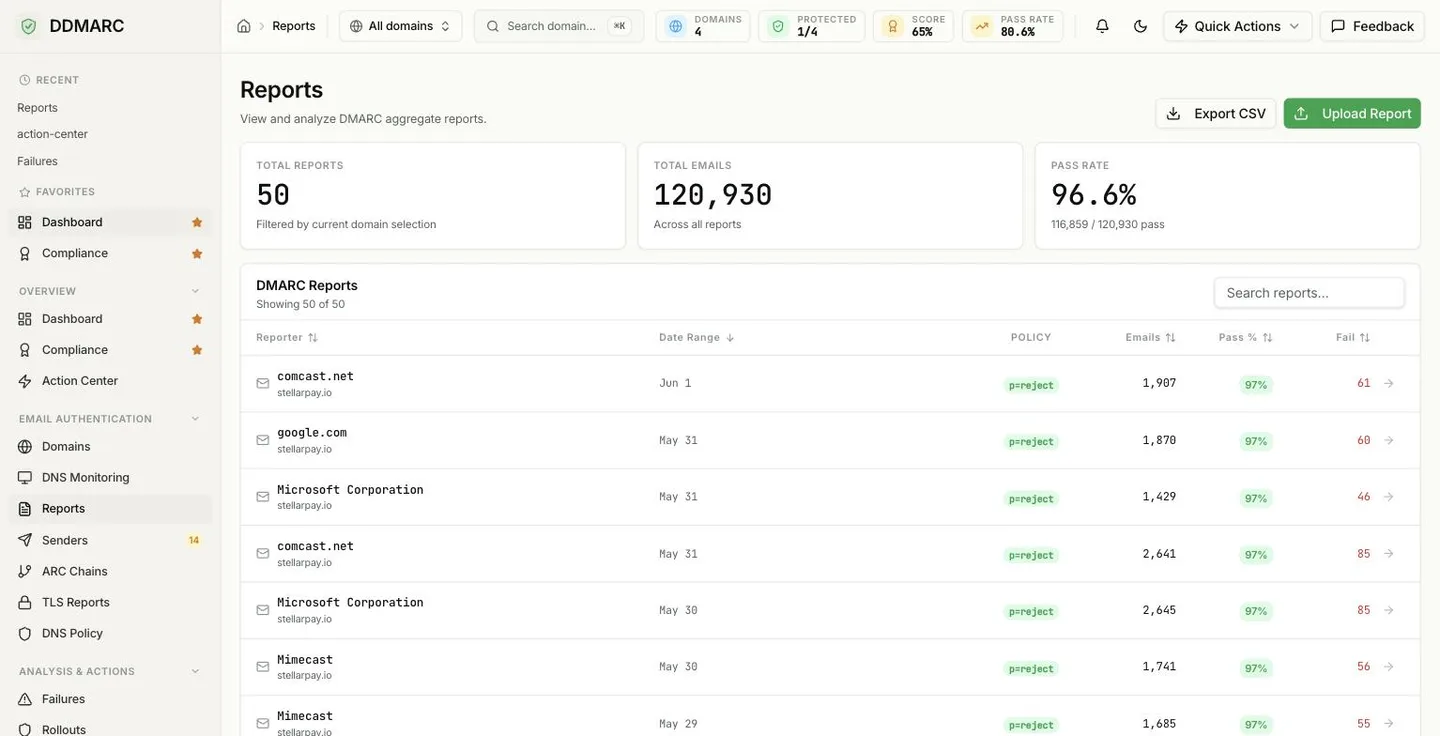This screenshot has width=1440, height=736.
Task: Click the Rollouts icon in sidebar
Action: click(25, 730)
